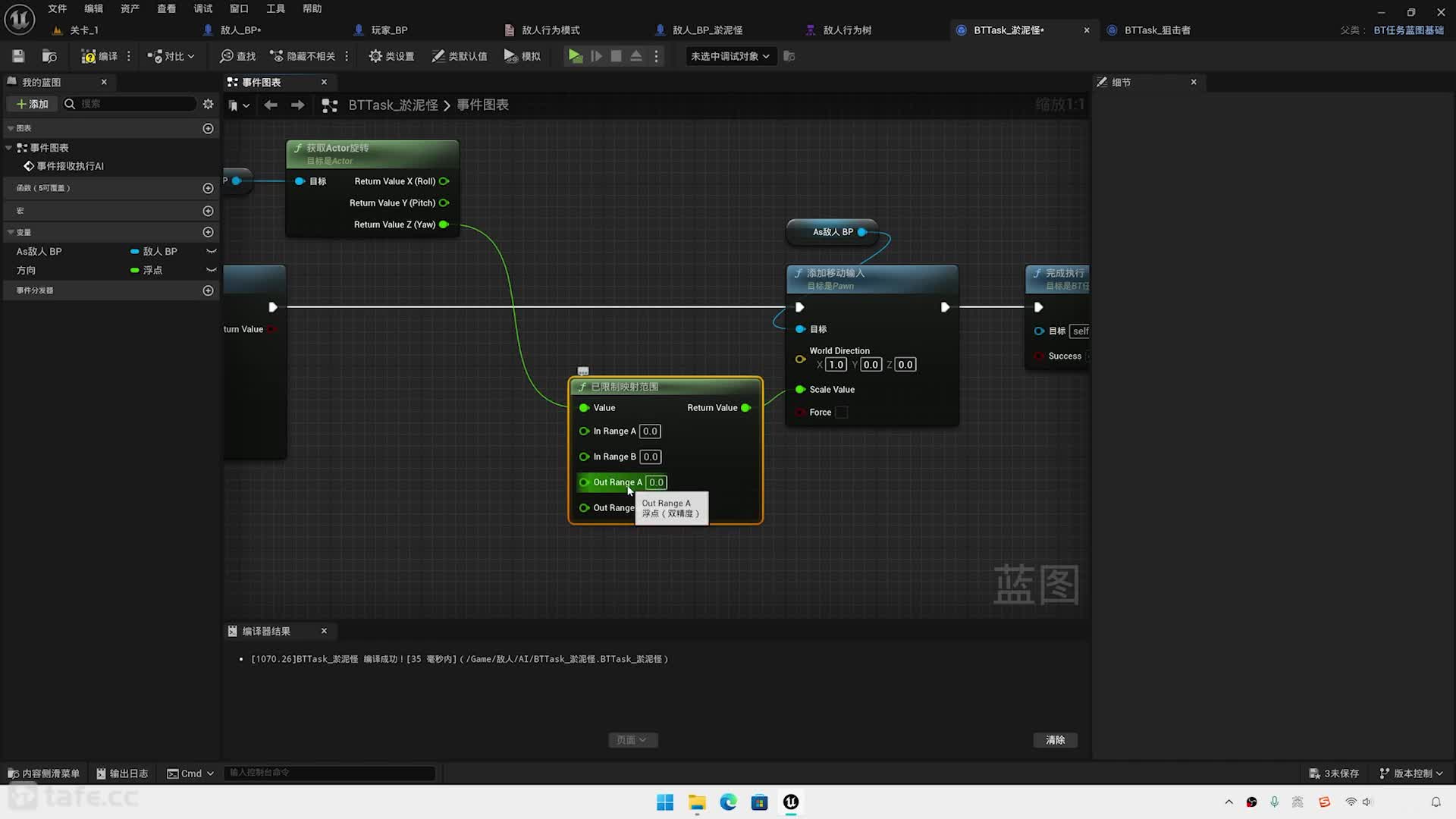The image size is (1456, 819).
Task: Switch to the 敌人行为树 tab
Action: 847,30
